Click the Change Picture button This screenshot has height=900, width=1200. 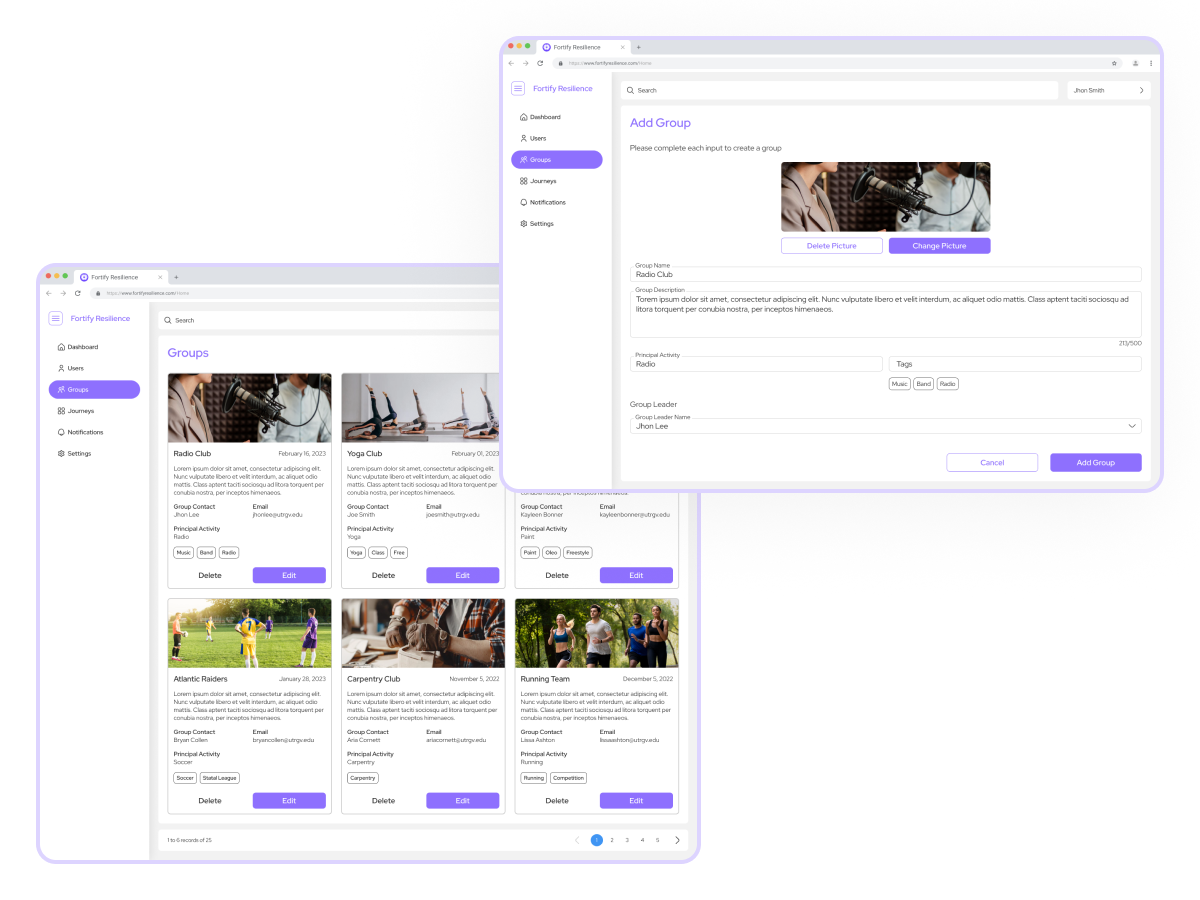(940, 246)
